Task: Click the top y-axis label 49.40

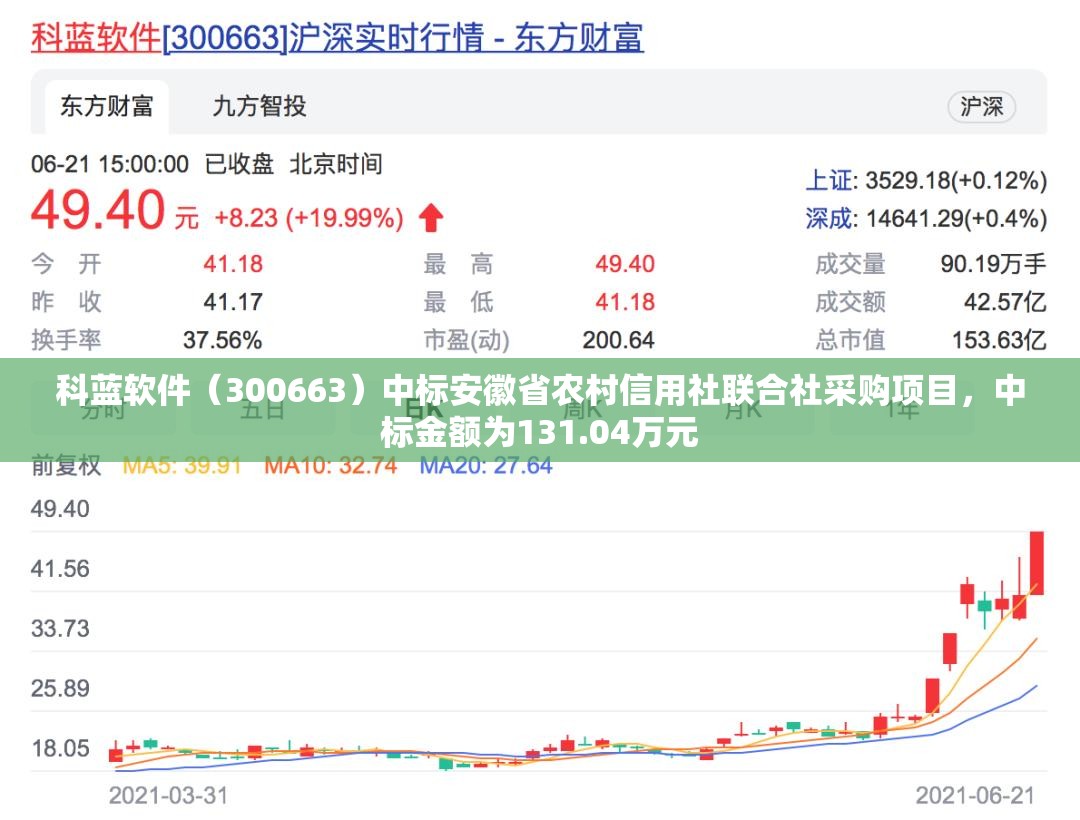Action: click(60, 509)
